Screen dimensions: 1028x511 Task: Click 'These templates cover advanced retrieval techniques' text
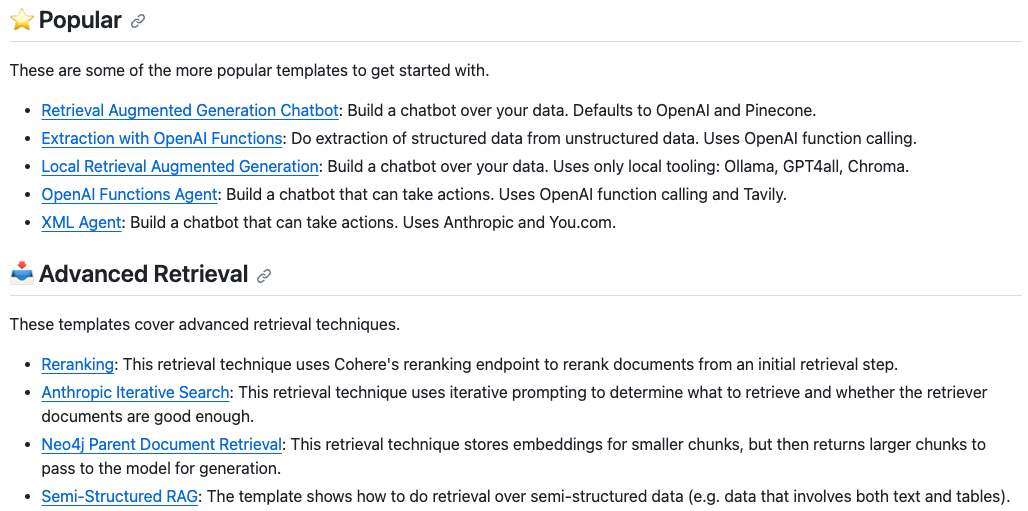tap(205, 324)
